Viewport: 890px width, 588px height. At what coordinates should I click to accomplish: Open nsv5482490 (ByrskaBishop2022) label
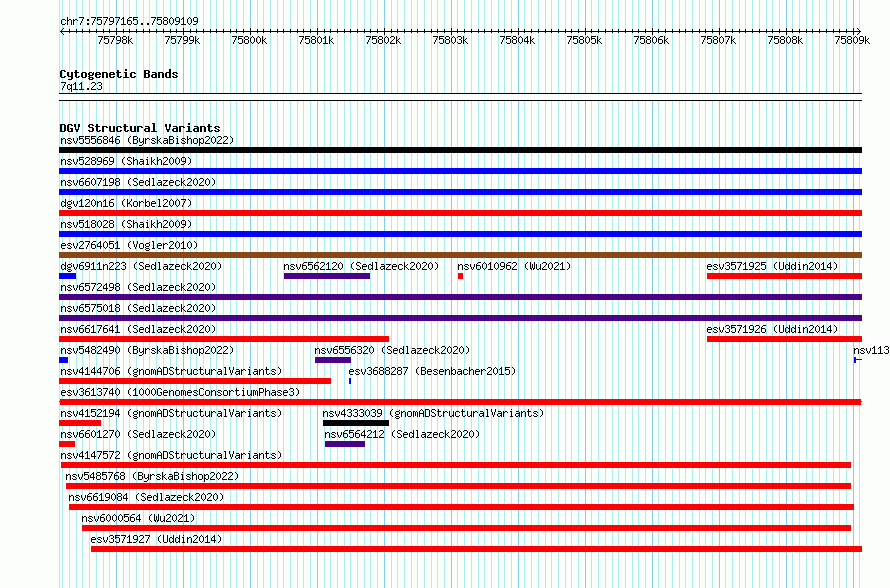[147, 350]
